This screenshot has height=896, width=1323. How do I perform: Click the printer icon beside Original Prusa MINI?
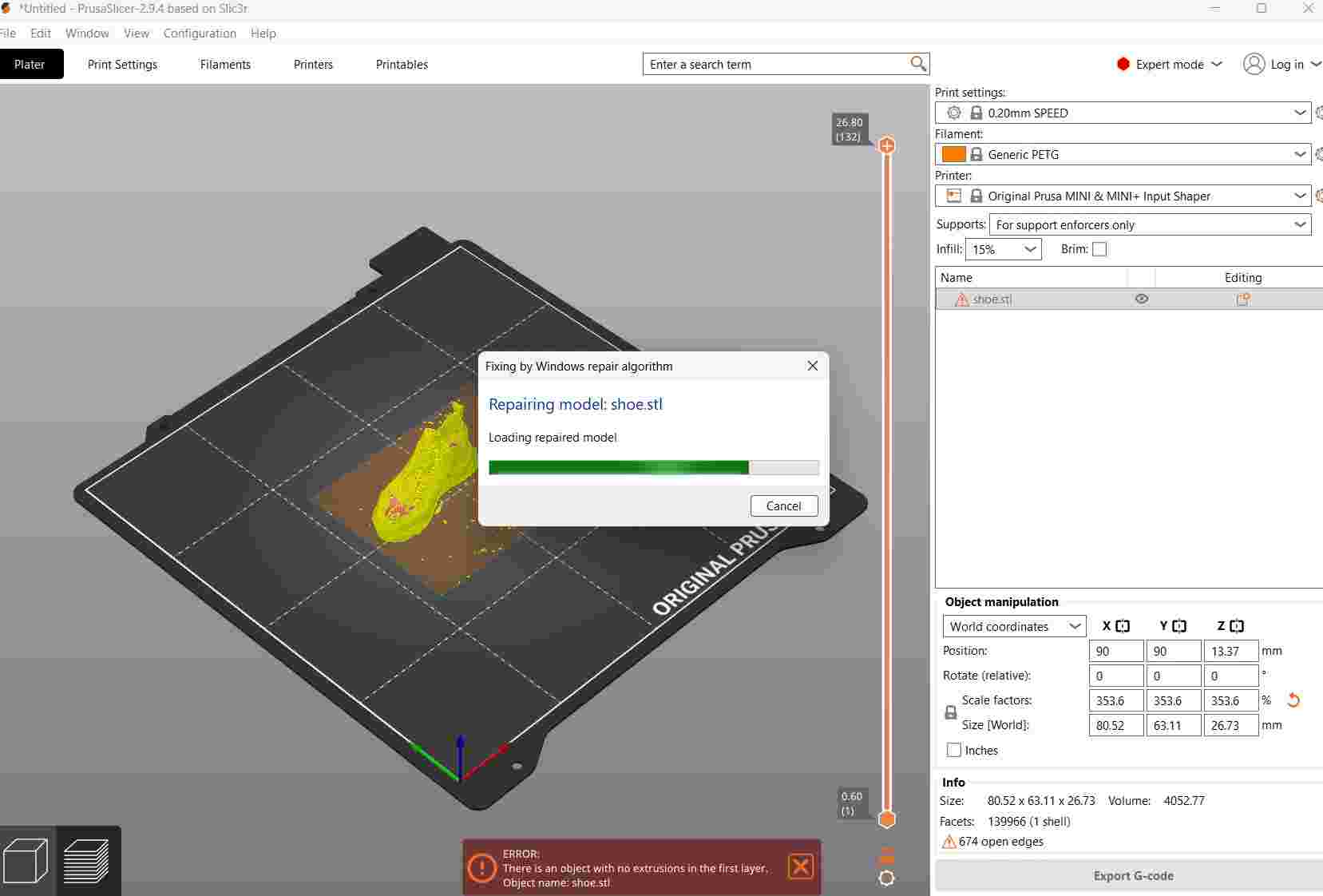954,196
